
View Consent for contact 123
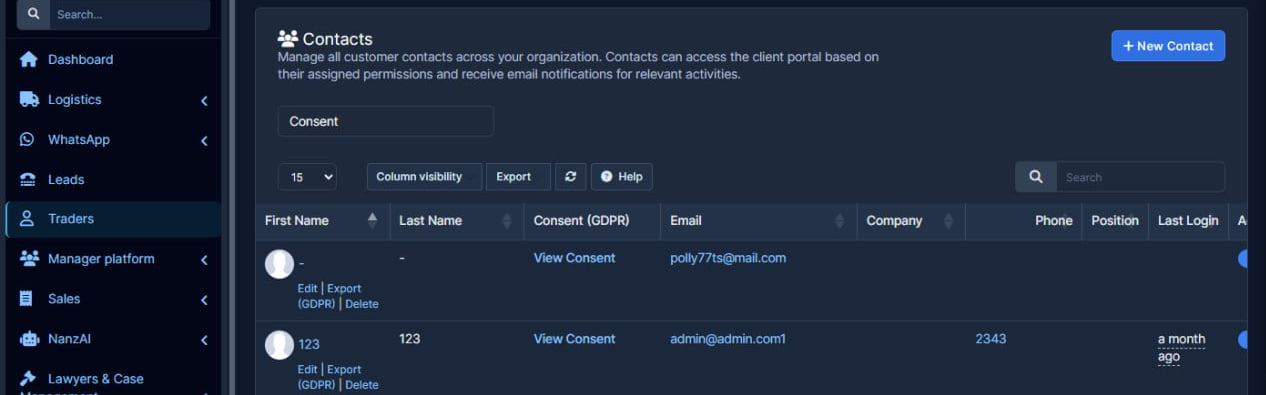pyautogui.click(x=574, y=338)
